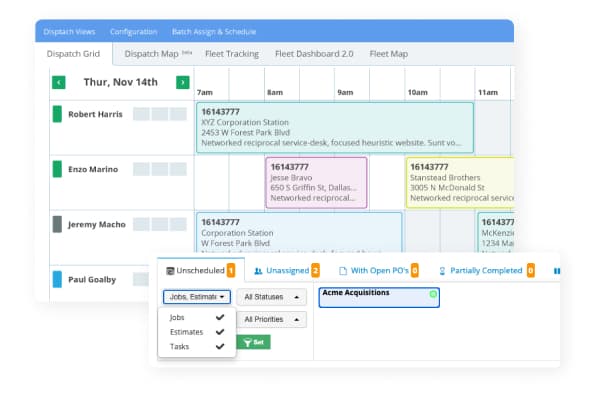Click Robert Harris green status color bar
This screenshot has width=601, height=416.
click(x=57, y=114)
